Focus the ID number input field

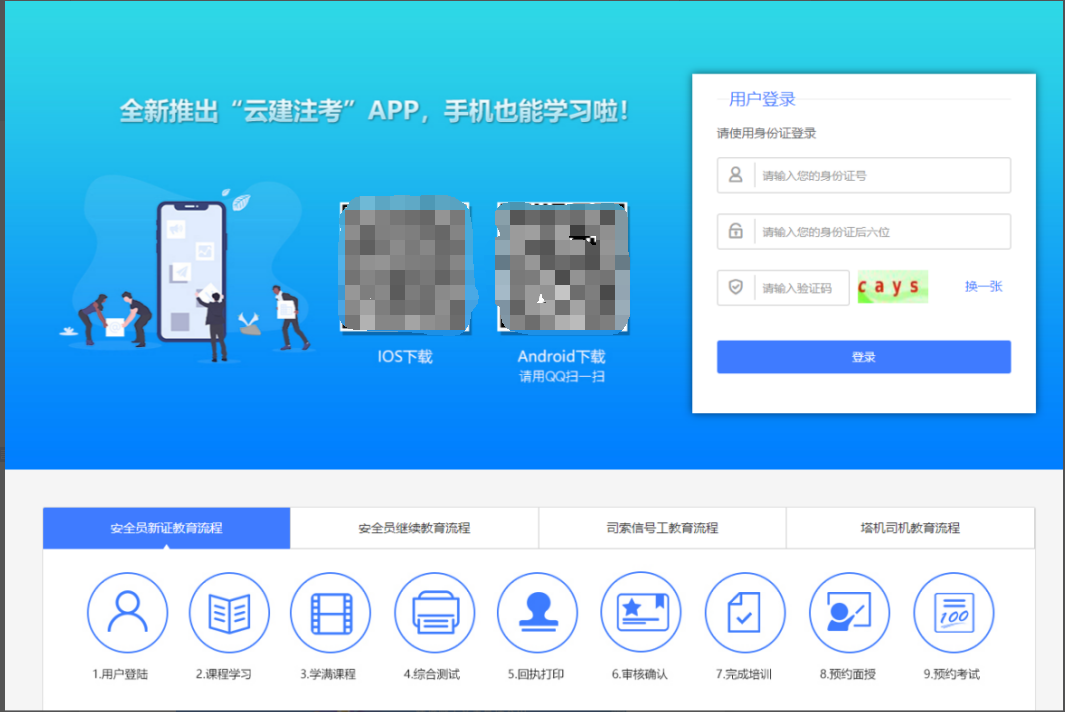(x=880, y=175)
